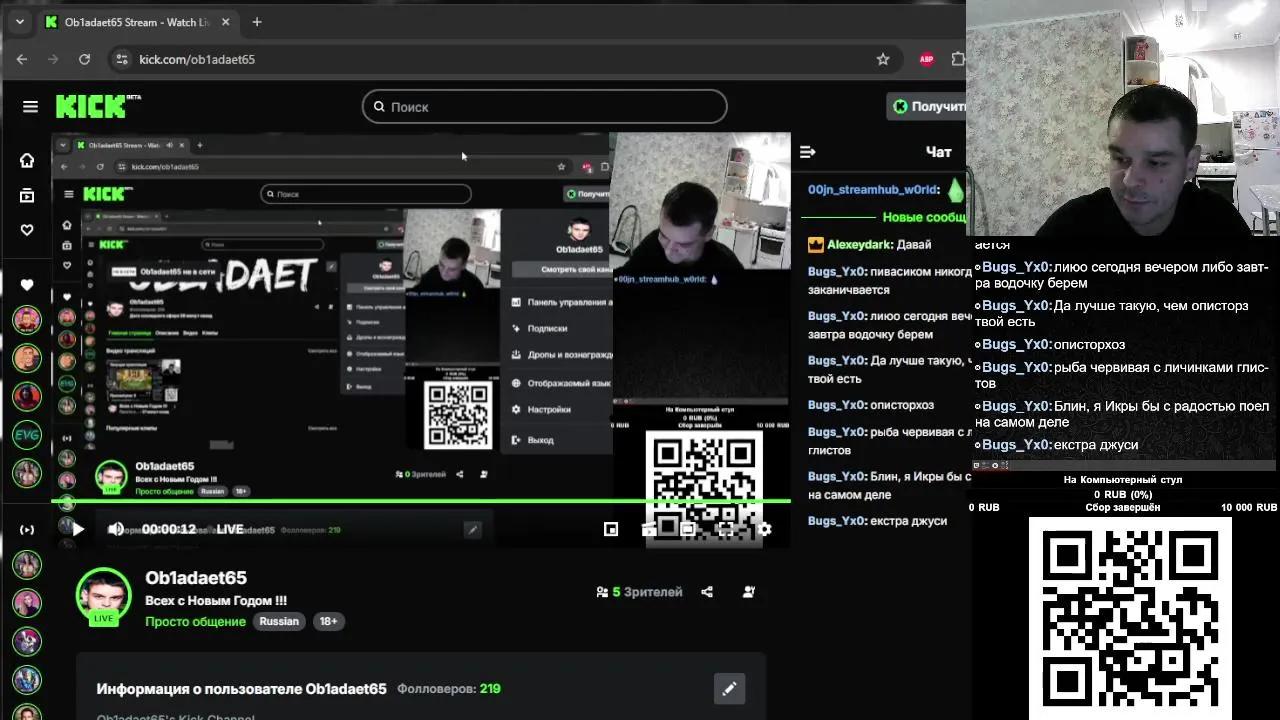Open the Ob1adaet65 live avatar

[104, 597]
